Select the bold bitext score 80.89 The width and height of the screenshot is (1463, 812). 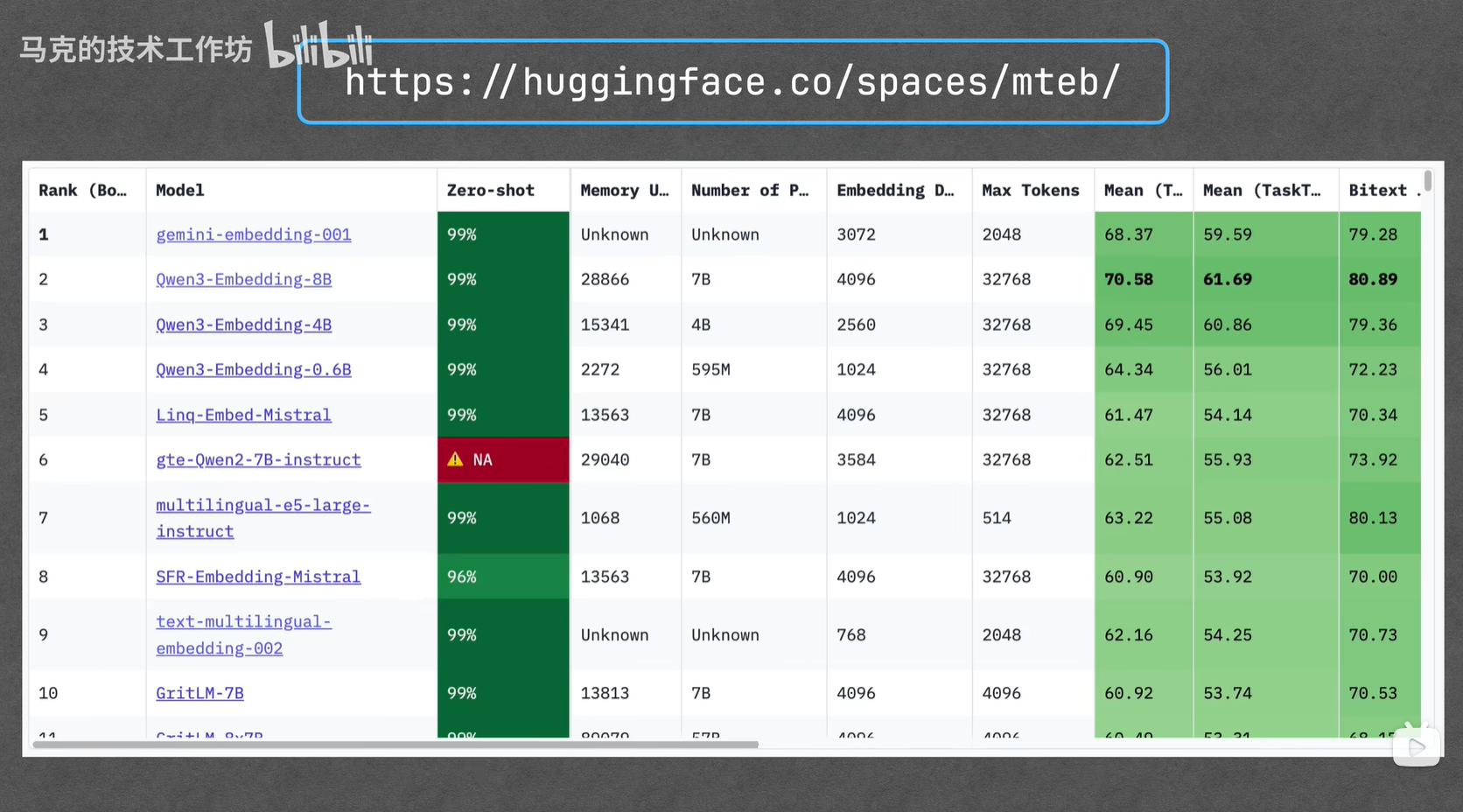click(x=1373, y=279)
